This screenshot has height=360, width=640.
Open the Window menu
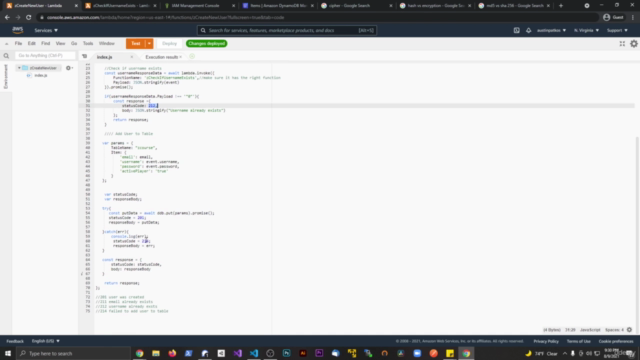[x=107, y=43]
